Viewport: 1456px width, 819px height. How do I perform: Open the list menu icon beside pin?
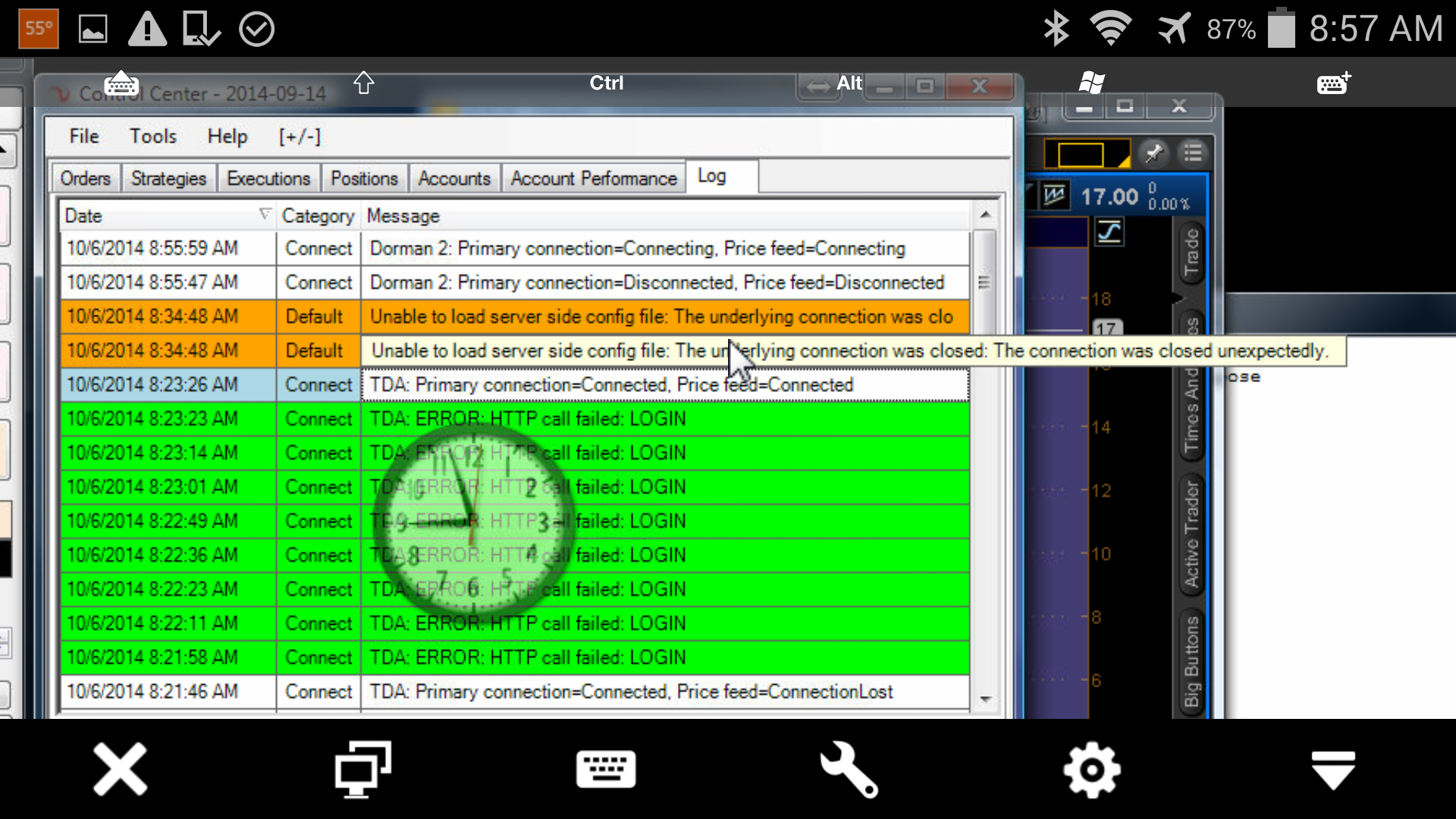pos(1193,154)
